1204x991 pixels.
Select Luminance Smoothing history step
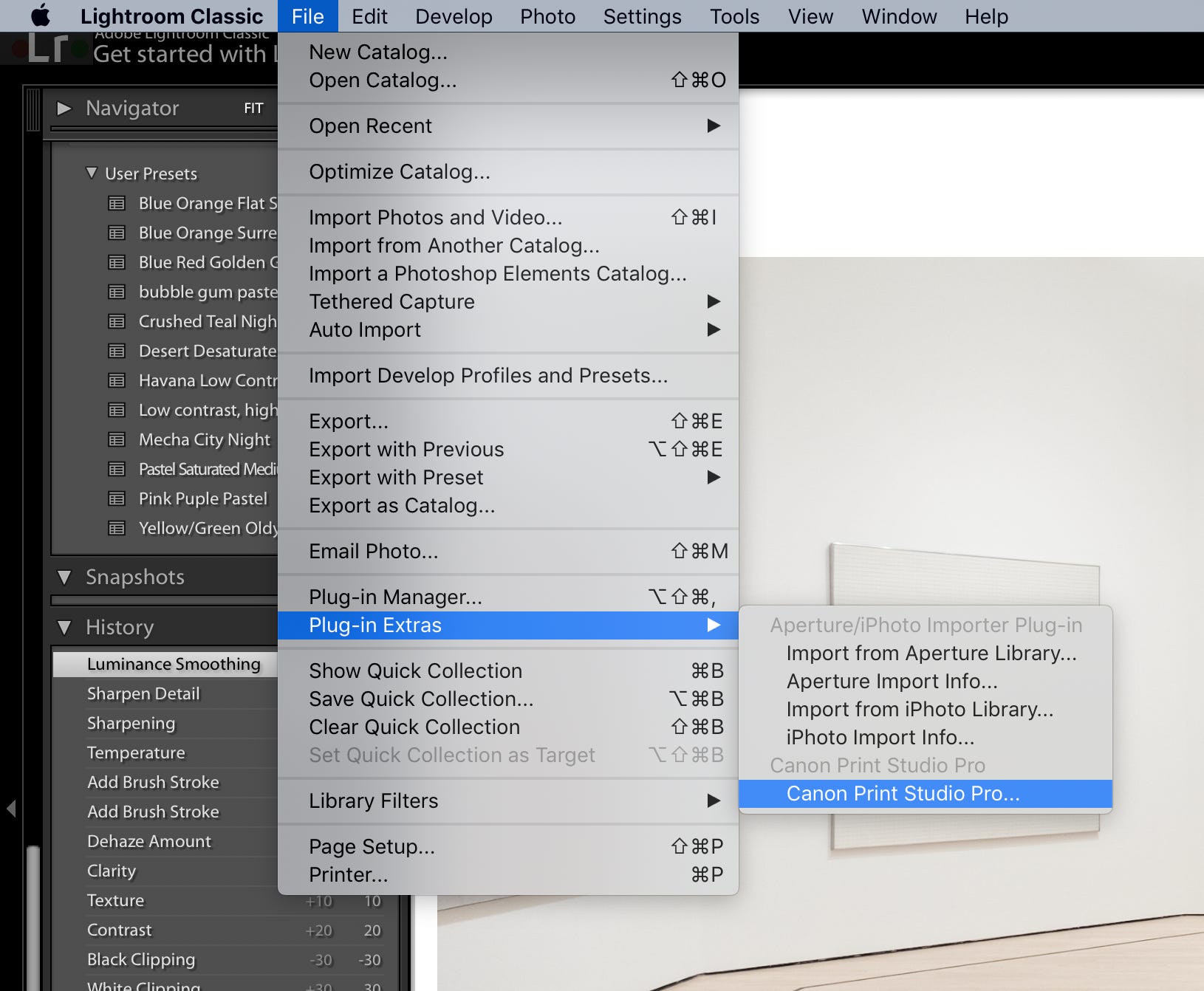click(x=165, y=664)
